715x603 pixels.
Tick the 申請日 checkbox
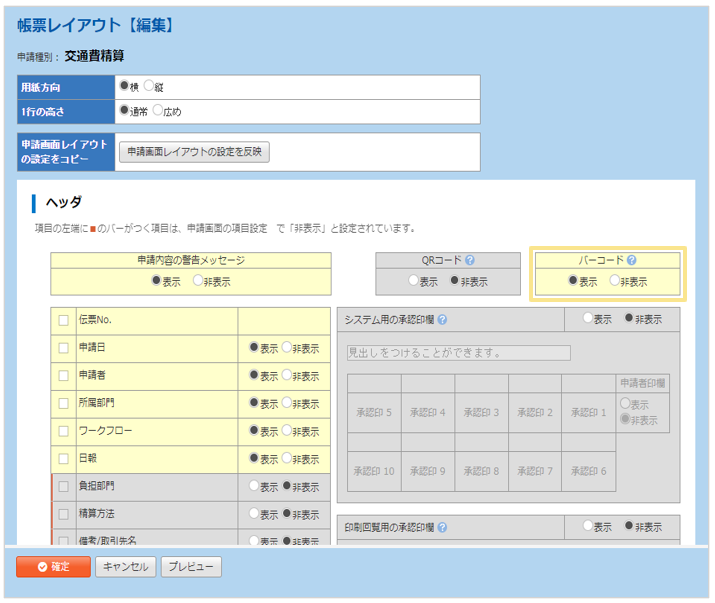click(x=64, y=348)
